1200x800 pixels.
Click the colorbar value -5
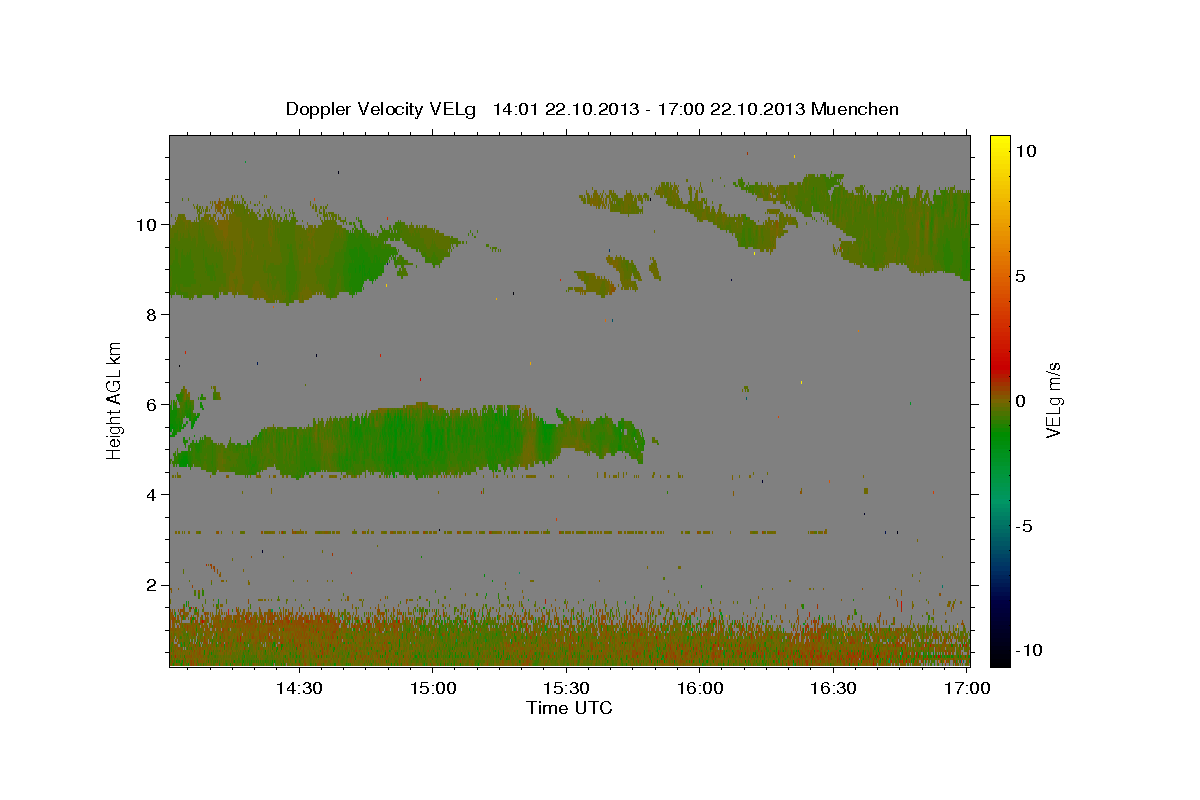[1024, 526]
